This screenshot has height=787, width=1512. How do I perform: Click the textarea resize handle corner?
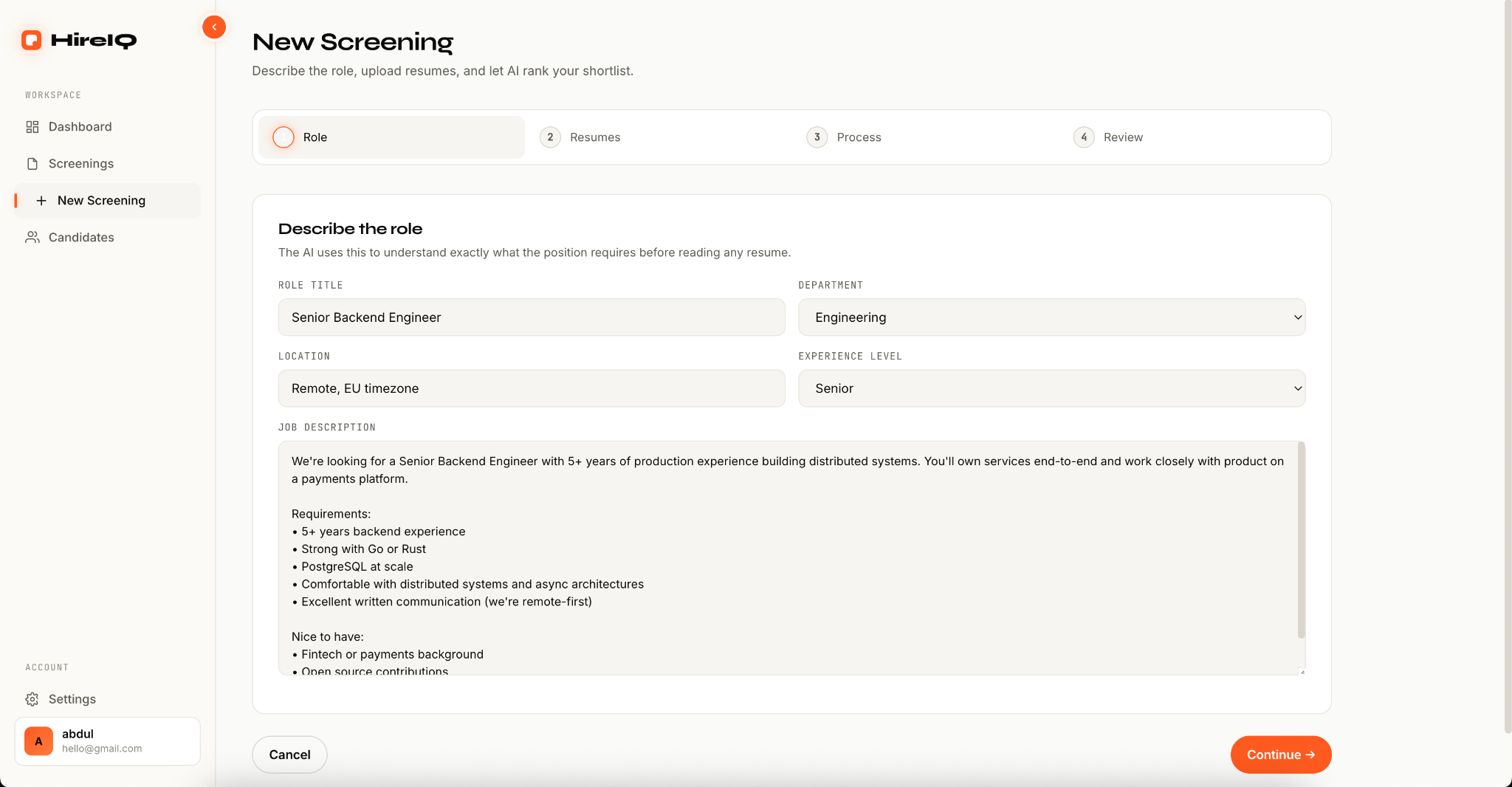click(1302, 671)
